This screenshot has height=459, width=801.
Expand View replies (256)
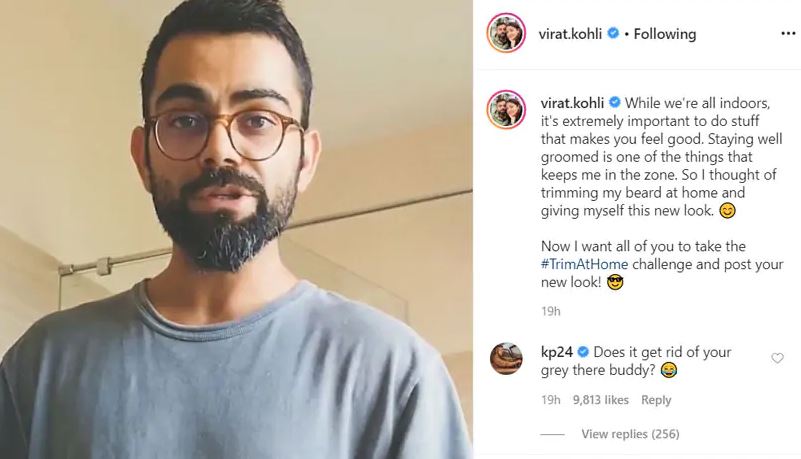[630, 434]
